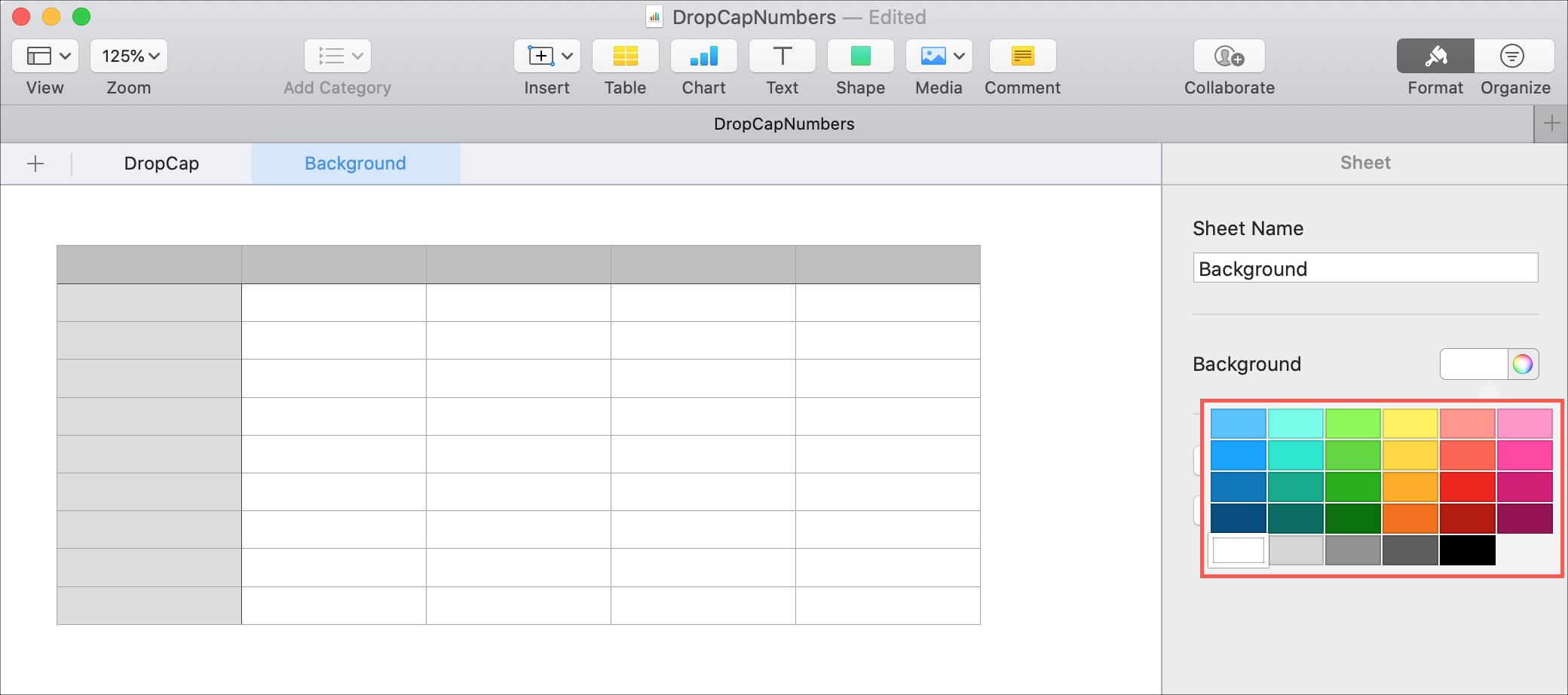Screen dimensions: 1568x695
Task: Click the DropCapNumbers document title bar icon
Action: click(654, 17)
